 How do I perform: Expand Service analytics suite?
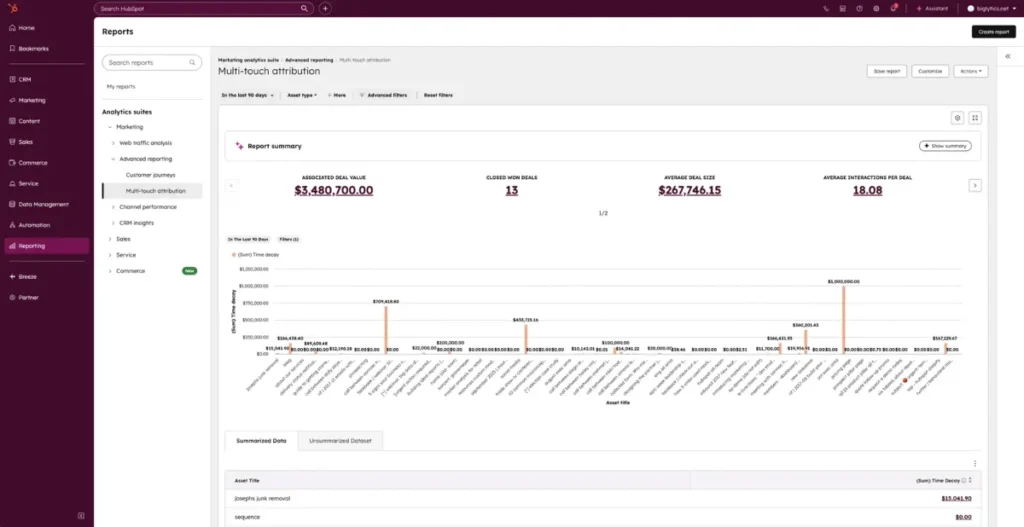pos(110,255)
